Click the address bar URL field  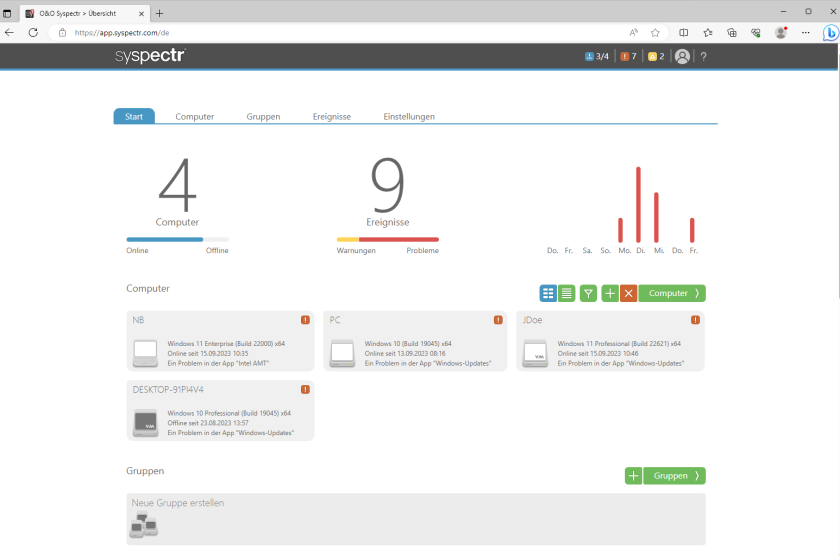click(x=343, y=33)
